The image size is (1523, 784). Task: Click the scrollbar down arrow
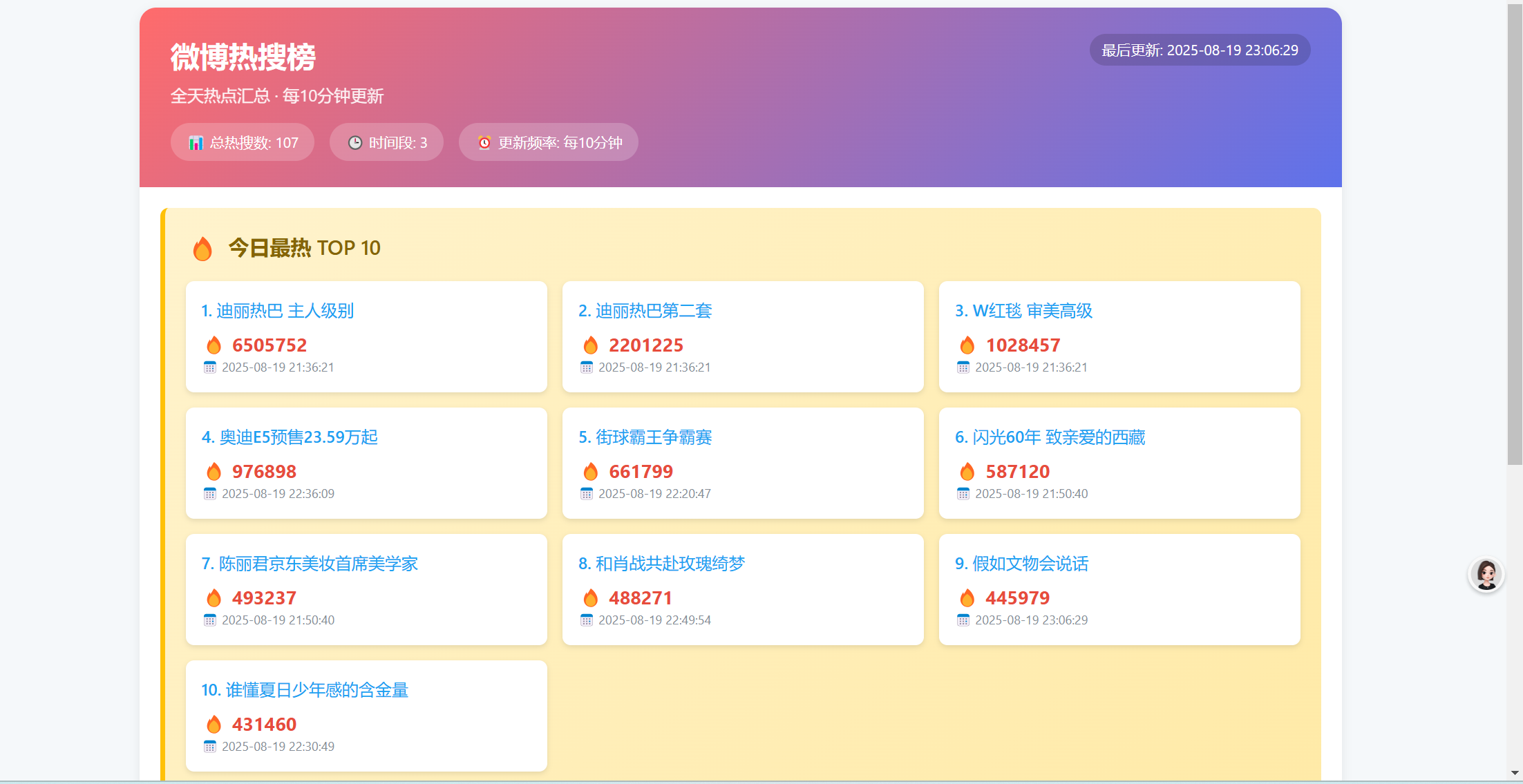pyautogui.click(x=1515, y=773)
